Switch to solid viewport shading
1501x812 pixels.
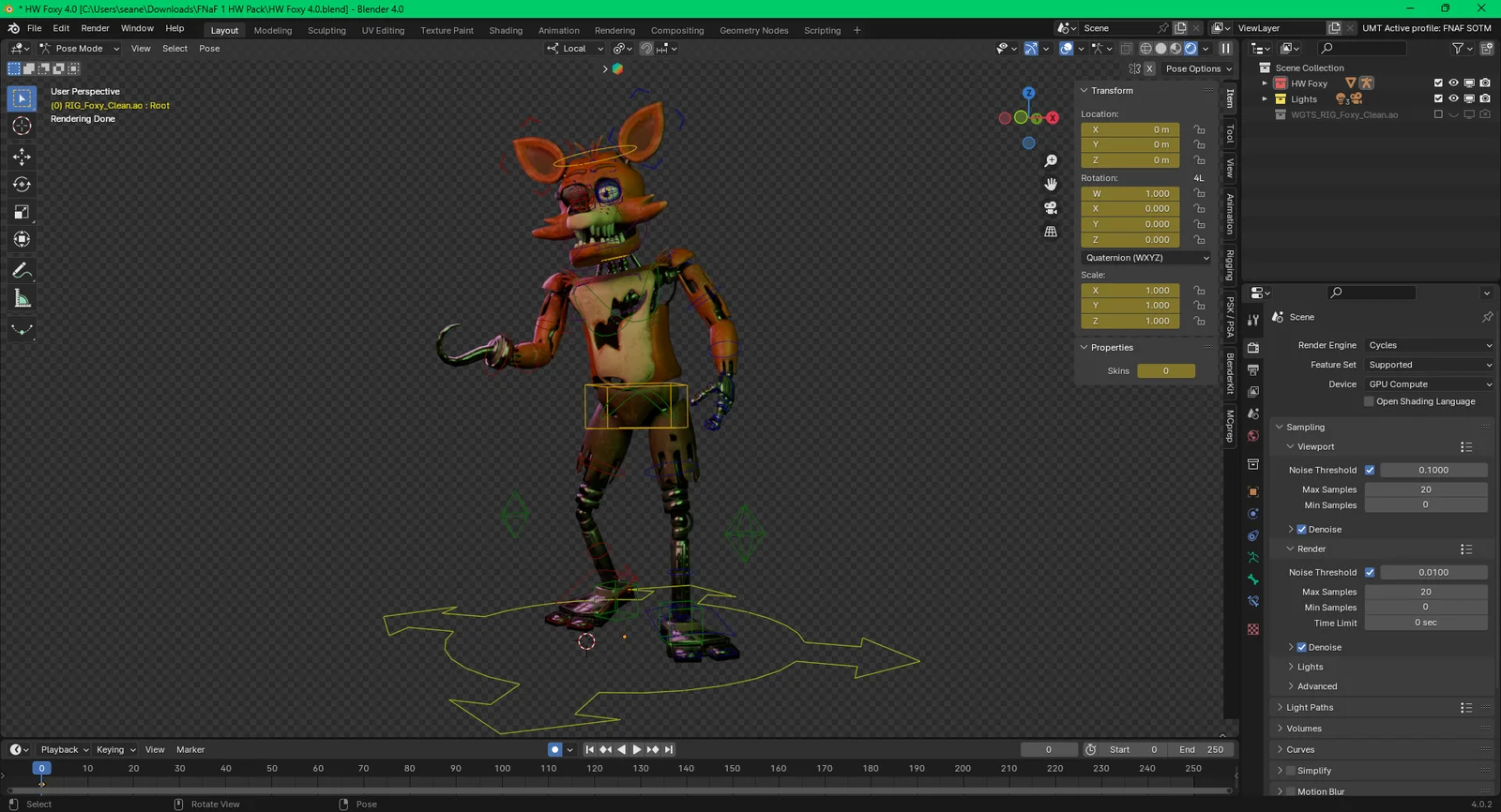coord(1160,49)
